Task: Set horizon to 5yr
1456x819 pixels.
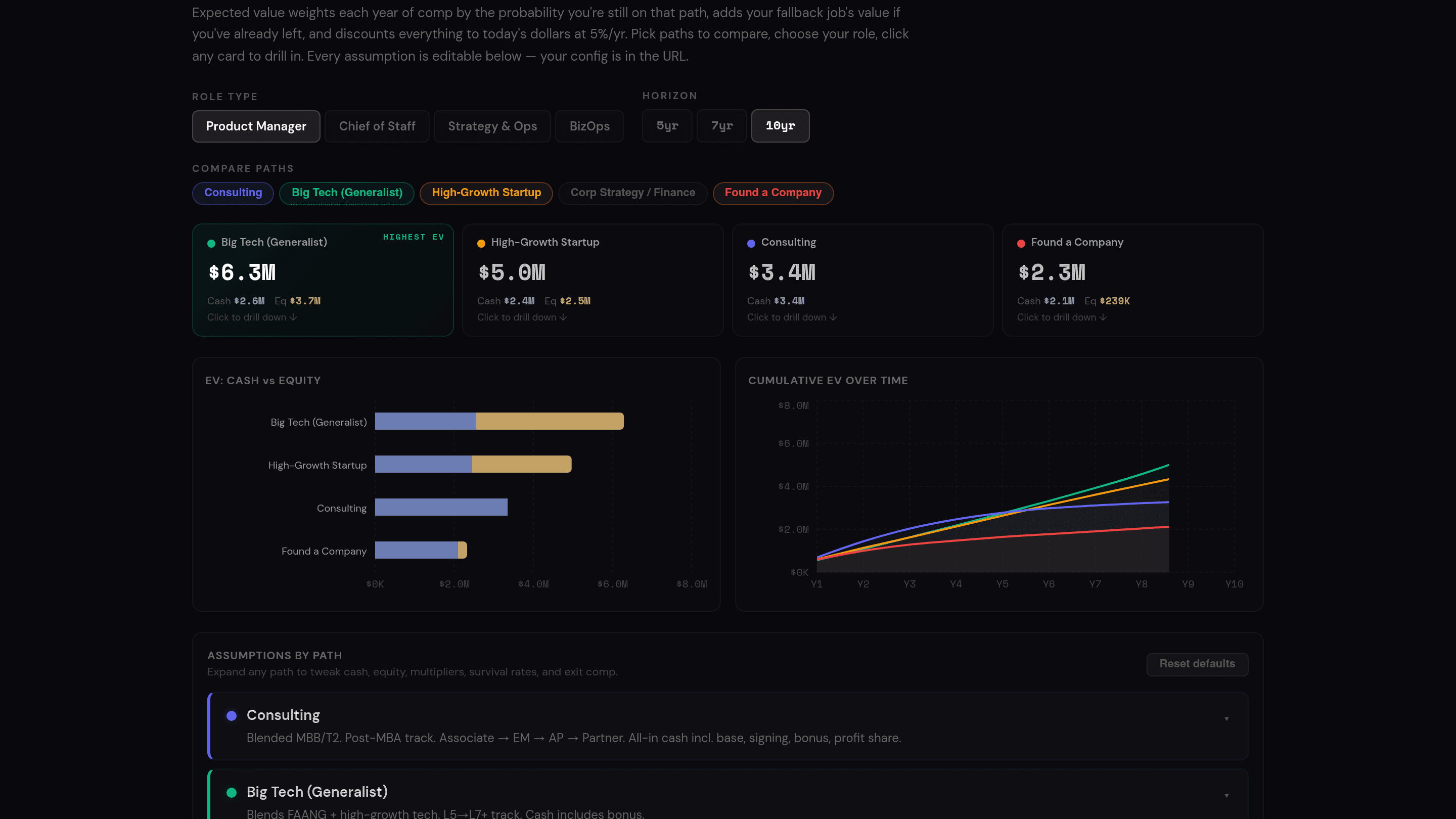Action: pos(667,125)
